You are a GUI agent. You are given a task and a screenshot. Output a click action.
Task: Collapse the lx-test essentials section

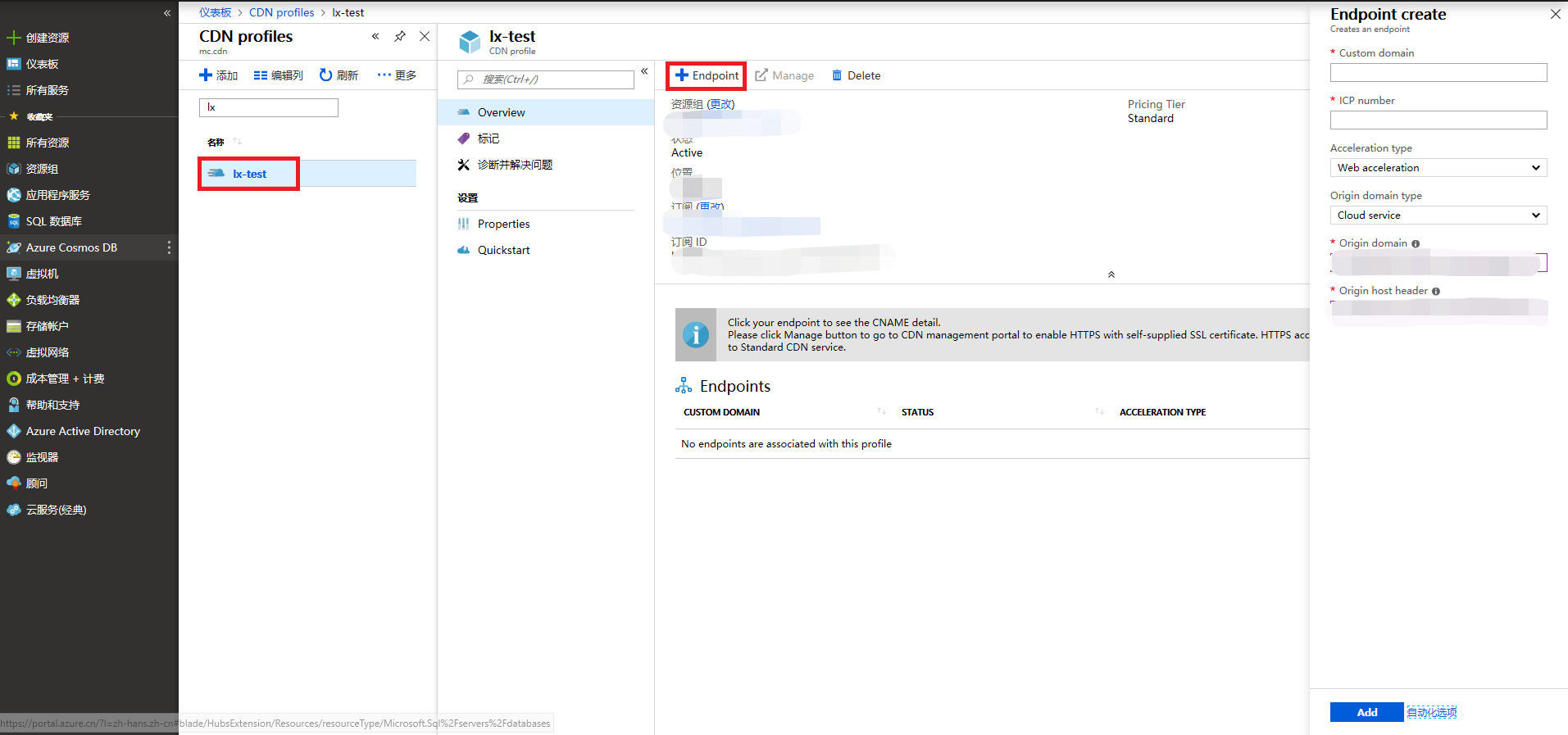(1111, 274)
